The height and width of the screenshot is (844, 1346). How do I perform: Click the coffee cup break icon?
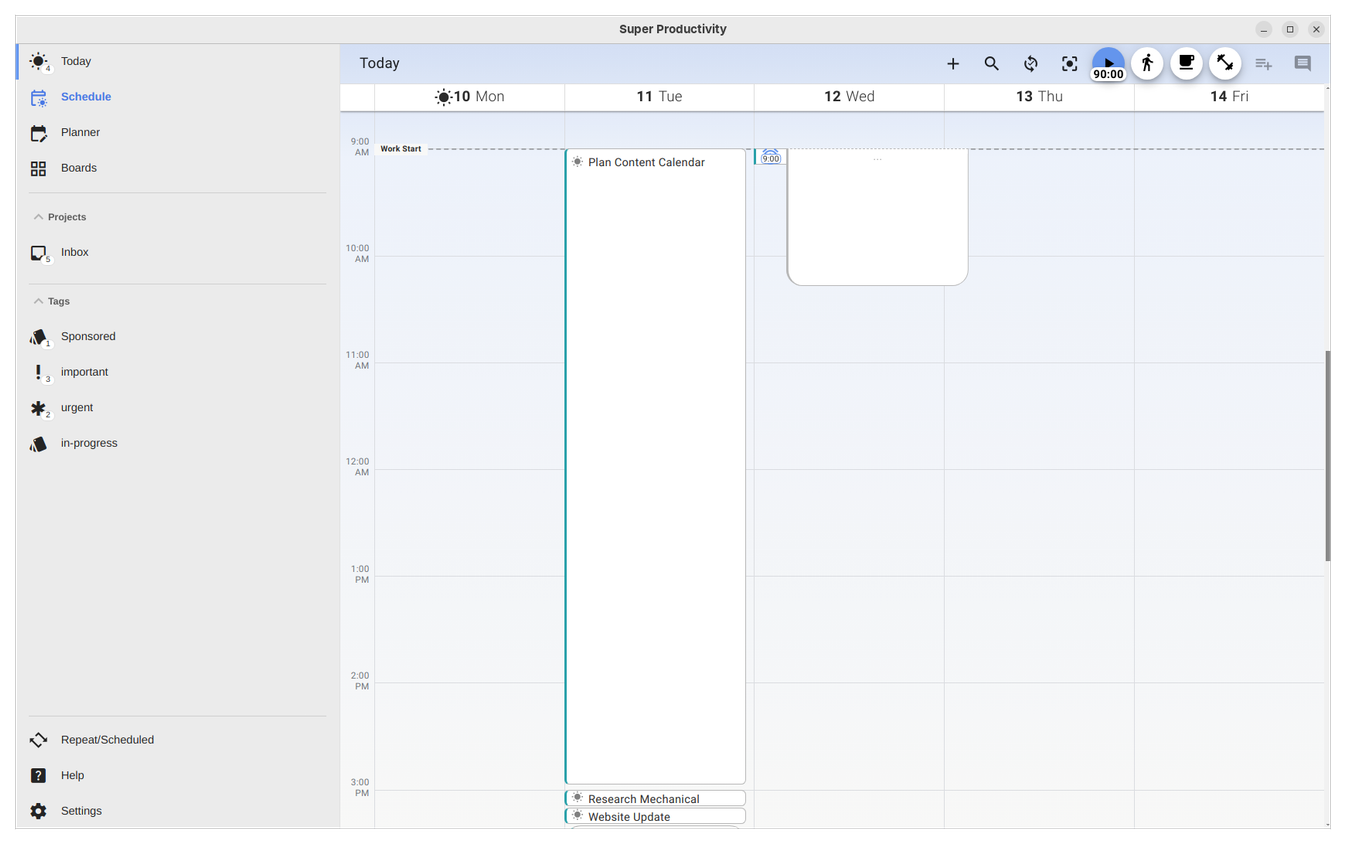click(x=1186, y=63)
